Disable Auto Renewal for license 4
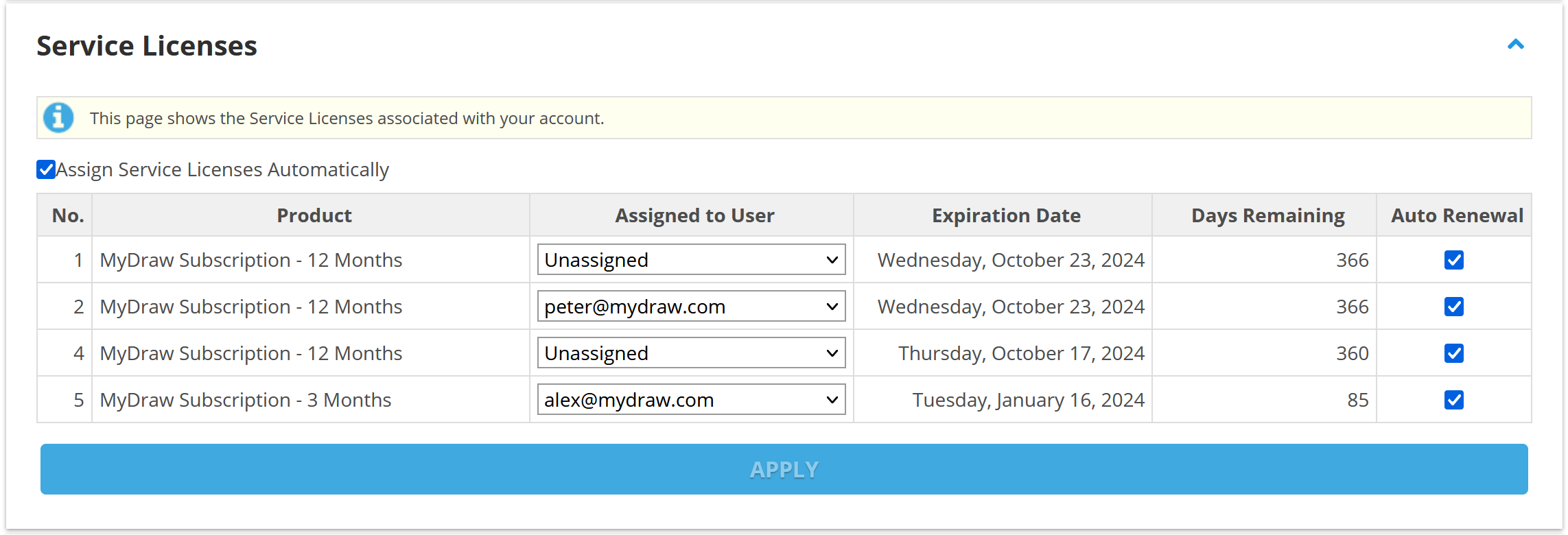Viewport: 1568px width, 535px height. point(1453,353)
